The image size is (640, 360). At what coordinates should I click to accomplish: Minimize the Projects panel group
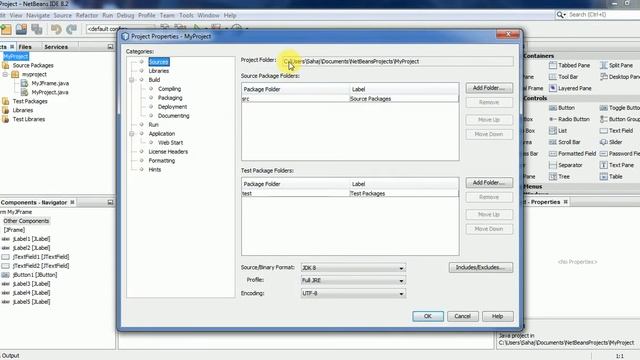point(110,47)
